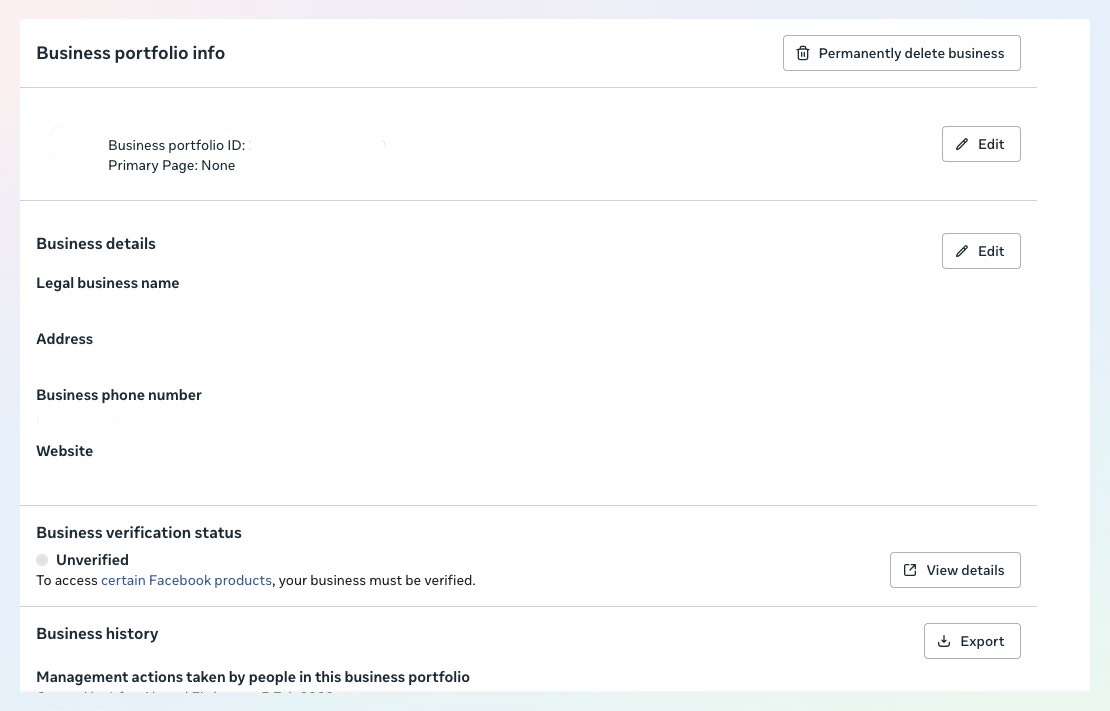Screen dimensions: 1110x711
Task: Select the Business portfolio ID text
Action: [x=176, y=145]
